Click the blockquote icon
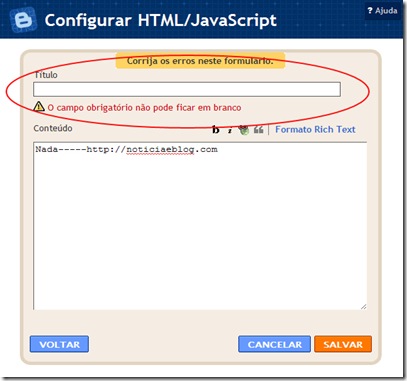The width and height of the screenshot is (407, 381). 258,129
